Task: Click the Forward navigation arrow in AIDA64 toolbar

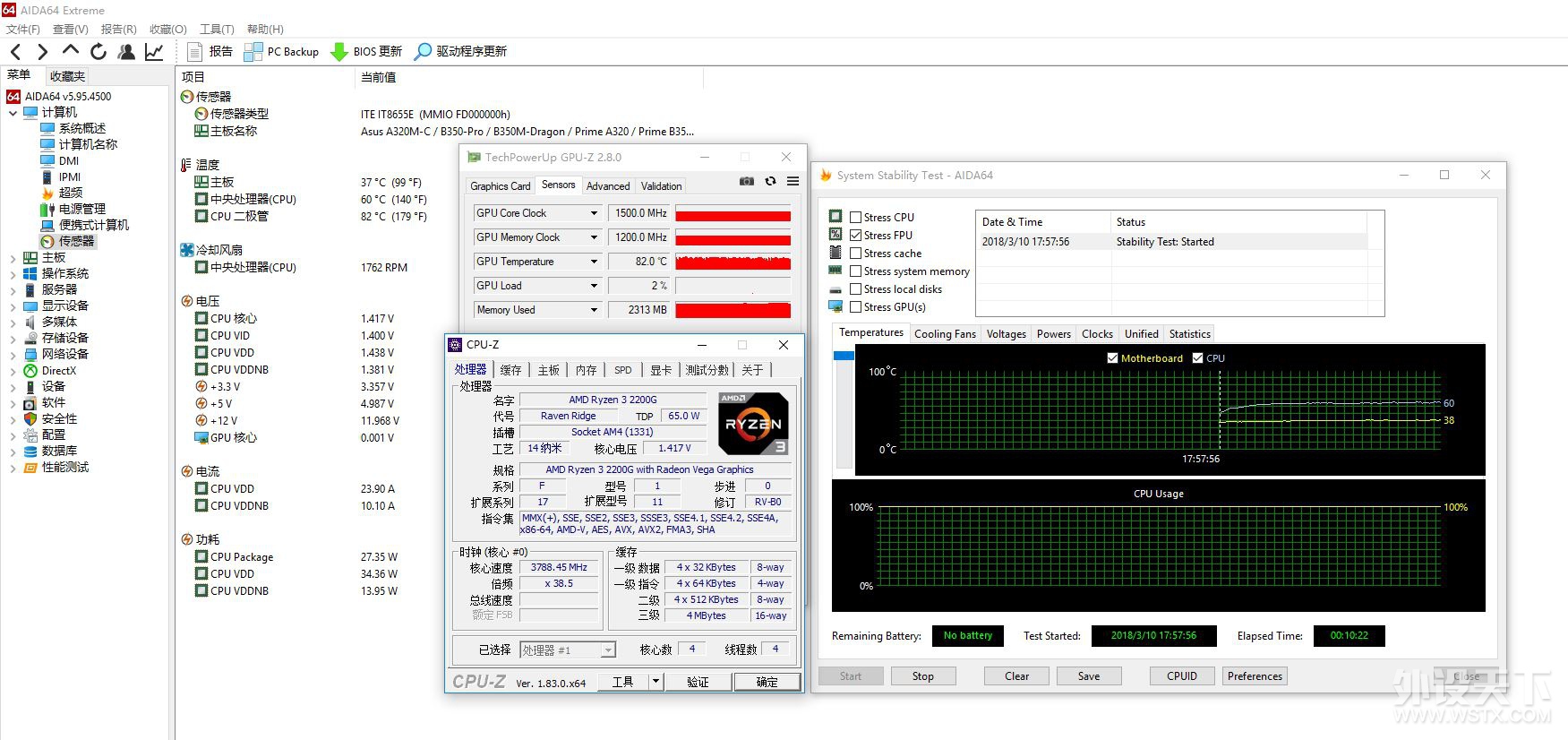Action: (42, 52)
